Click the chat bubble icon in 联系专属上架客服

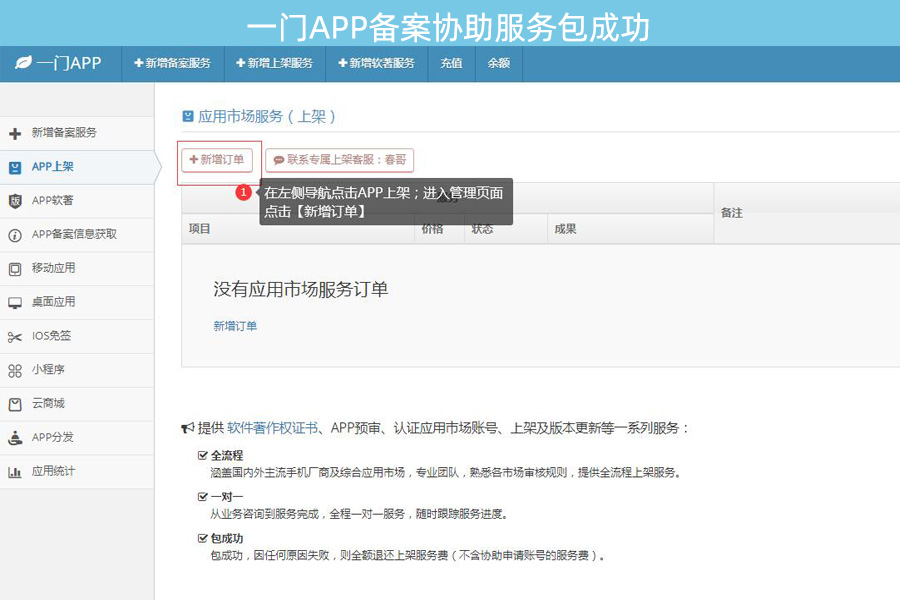pyautogui.click(x=278, y=160)
